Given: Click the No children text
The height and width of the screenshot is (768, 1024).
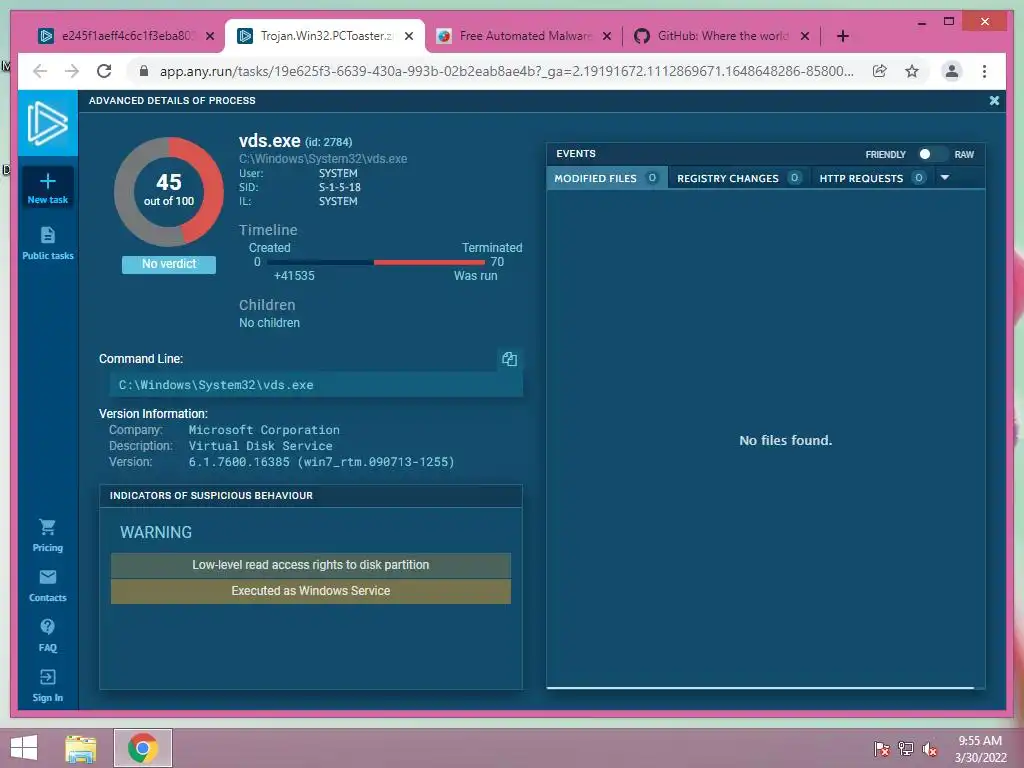Looking at the screenshot, I should click(x=269, y=323).
